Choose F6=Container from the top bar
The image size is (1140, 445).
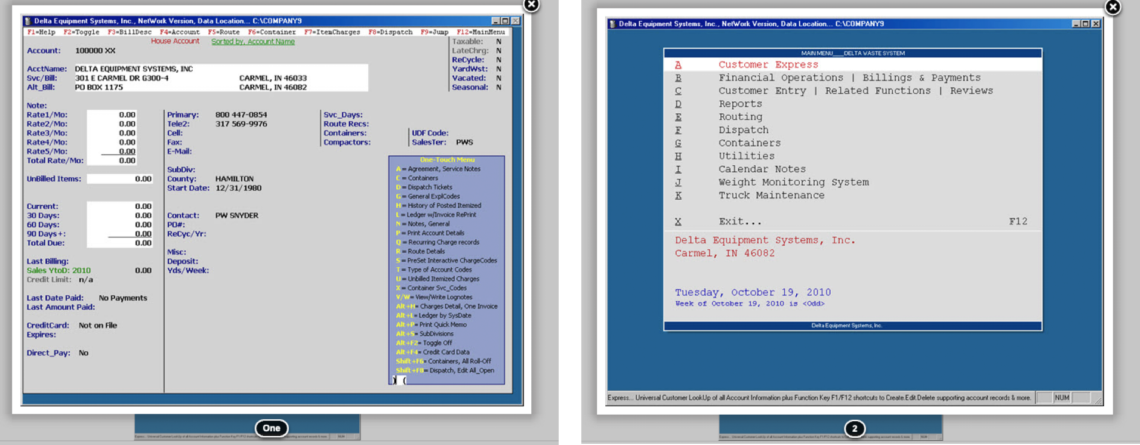point(271,33)
